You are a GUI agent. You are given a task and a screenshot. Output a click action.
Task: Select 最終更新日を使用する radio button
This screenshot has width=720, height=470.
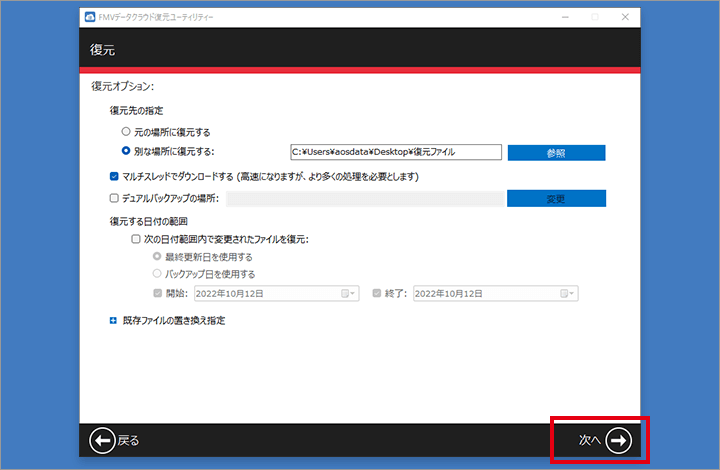[156, 257]
